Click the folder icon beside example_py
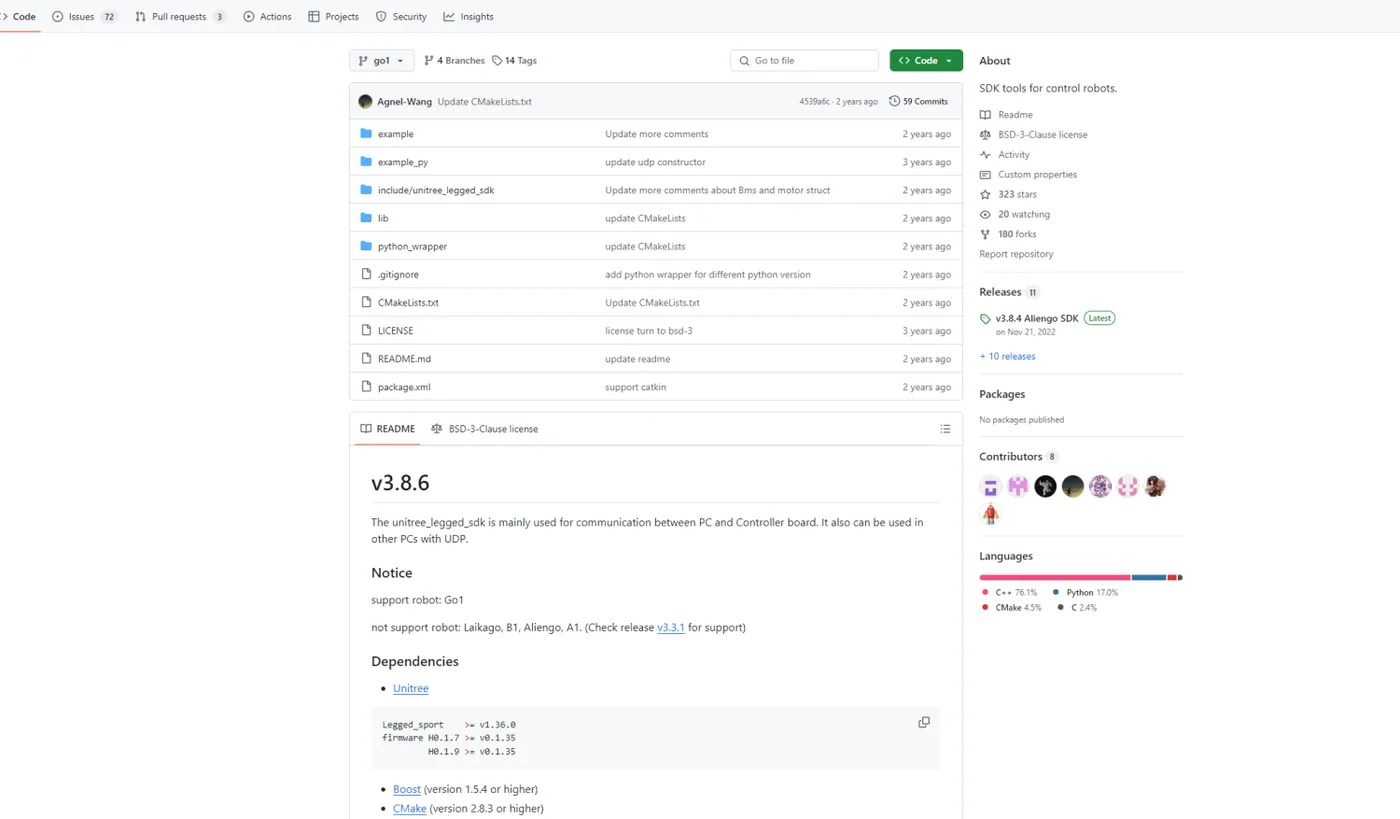 click(366, 162)
